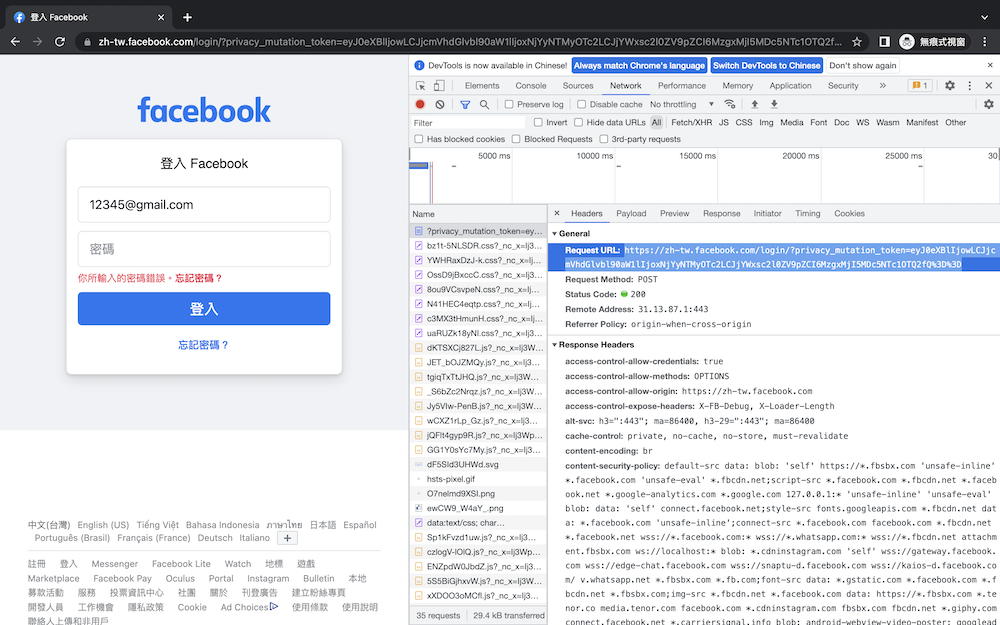Switch to the Sources panel

point(578,85)
